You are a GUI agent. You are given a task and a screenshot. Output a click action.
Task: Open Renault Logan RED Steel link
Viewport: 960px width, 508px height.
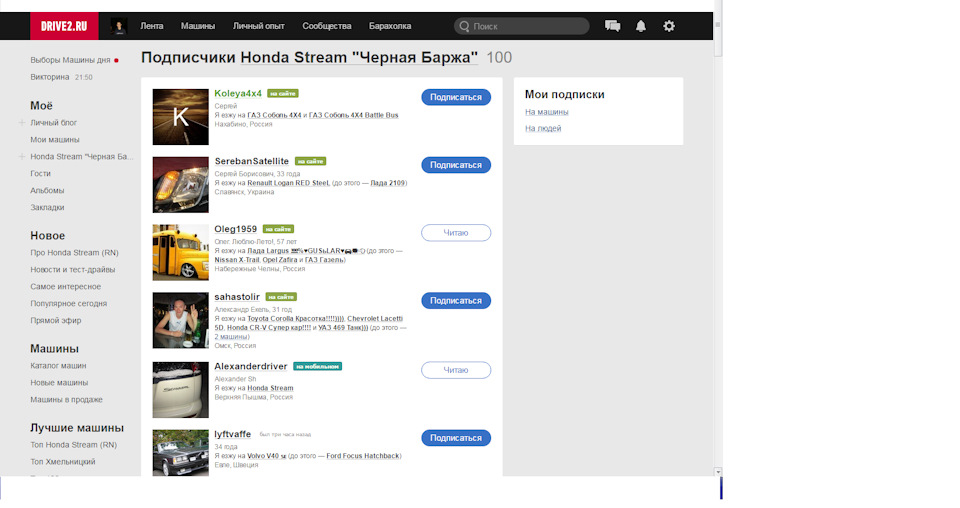pyautogui.click(x=288, y=183)
